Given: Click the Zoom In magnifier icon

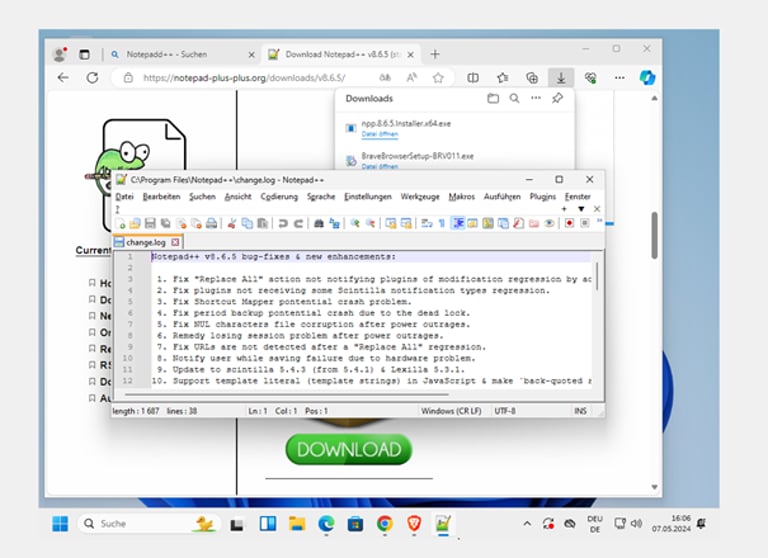Looking at the screenshot, I should [x=355, y=224].
